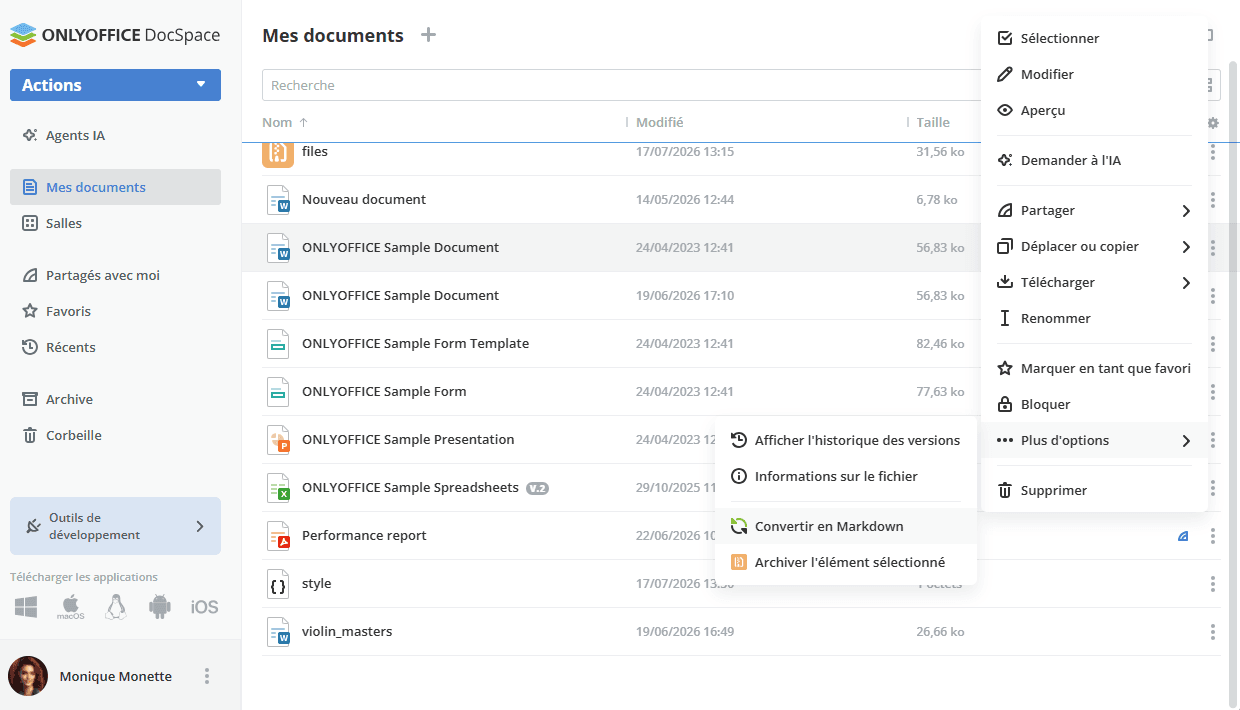The height and width of the screenshot is (710, 1240).
Task: Open the user menu beside Monique Monette
Action: 207,676
